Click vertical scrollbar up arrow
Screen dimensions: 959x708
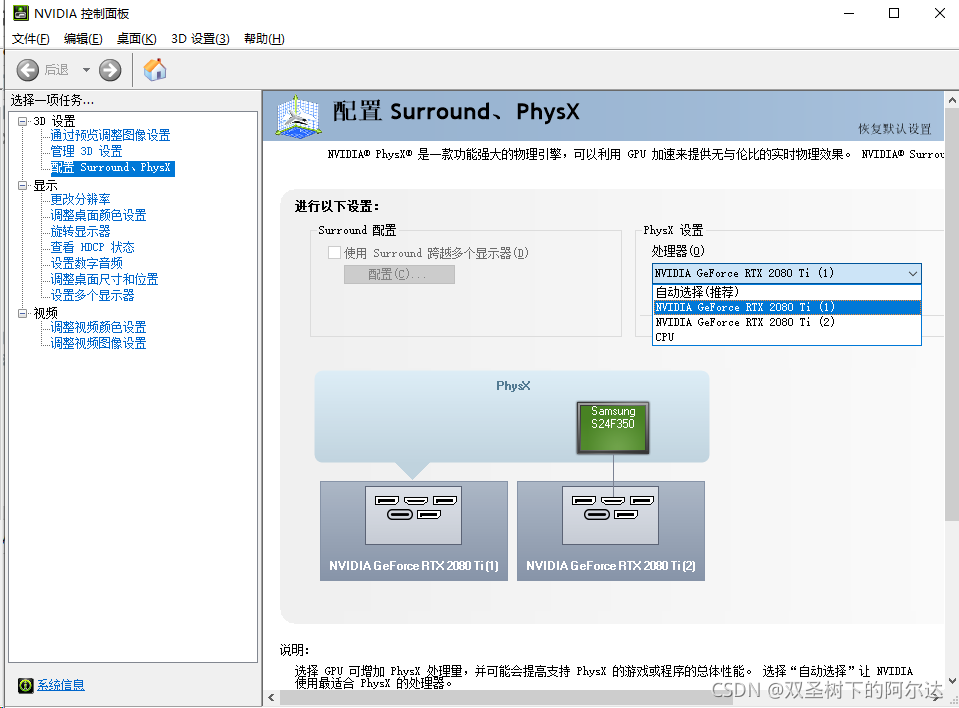click(952, 100)
